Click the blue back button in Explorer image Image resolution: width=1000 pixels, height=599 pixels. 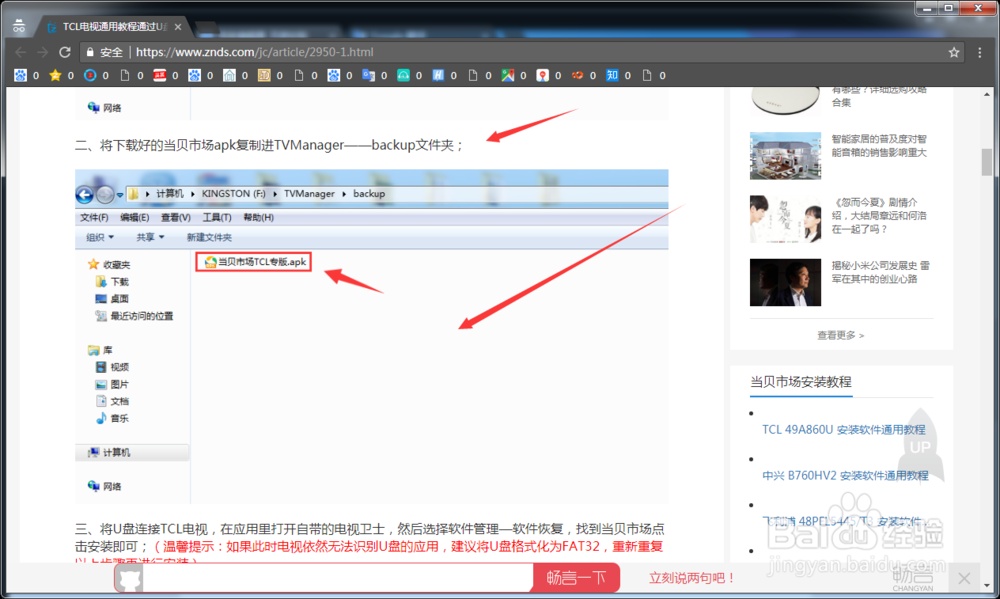tap(85, 195)
